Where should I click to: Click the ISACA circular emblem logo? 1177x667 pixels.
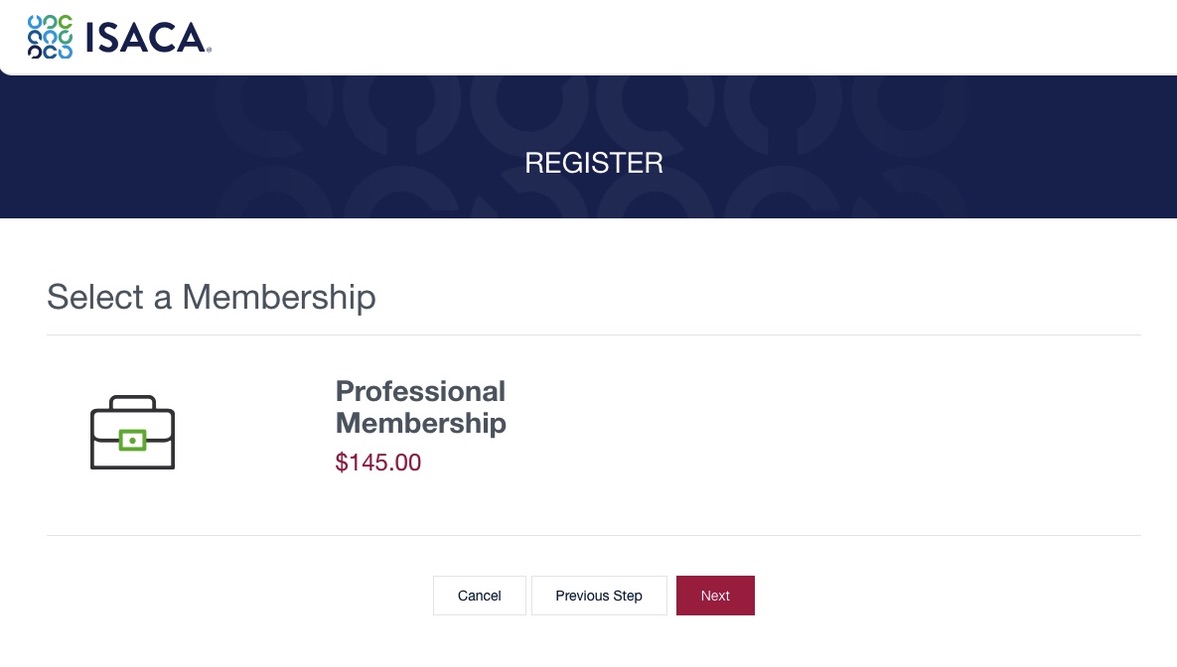50,37
